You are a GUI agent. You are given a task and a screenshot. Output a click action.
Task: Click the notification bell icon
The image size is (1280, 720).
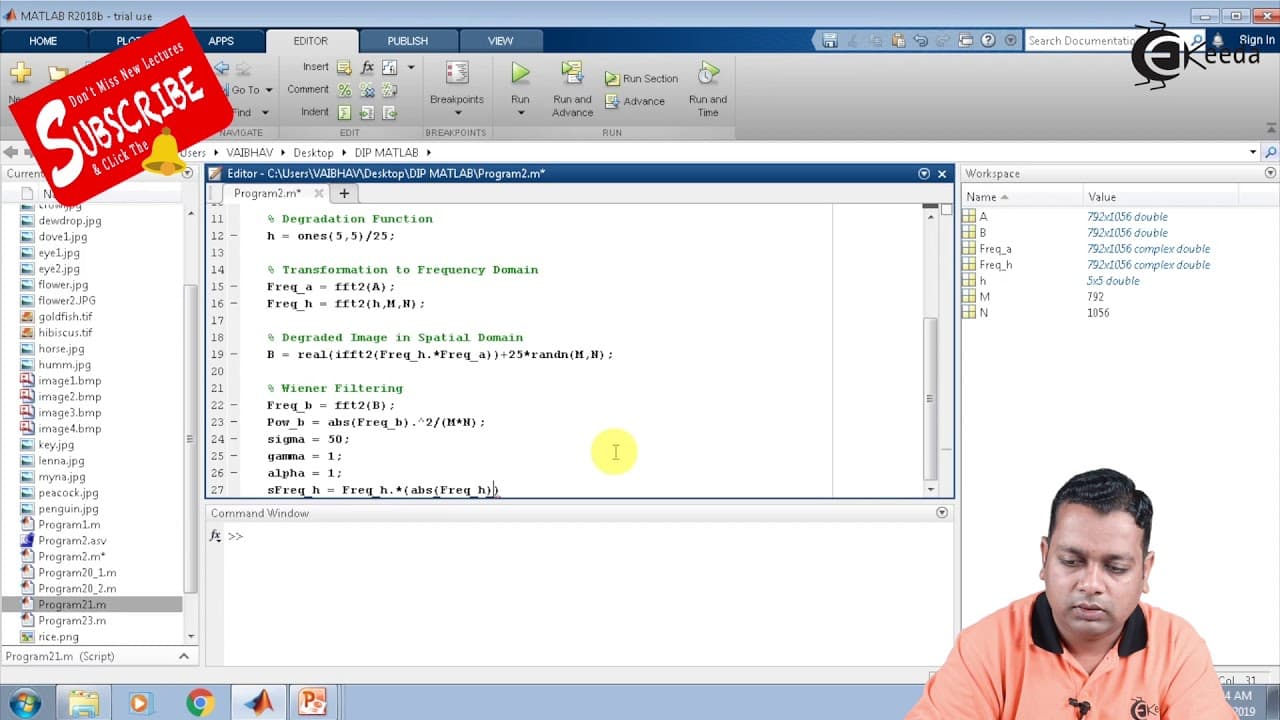pyautogui.click(x=1218, y=41)
